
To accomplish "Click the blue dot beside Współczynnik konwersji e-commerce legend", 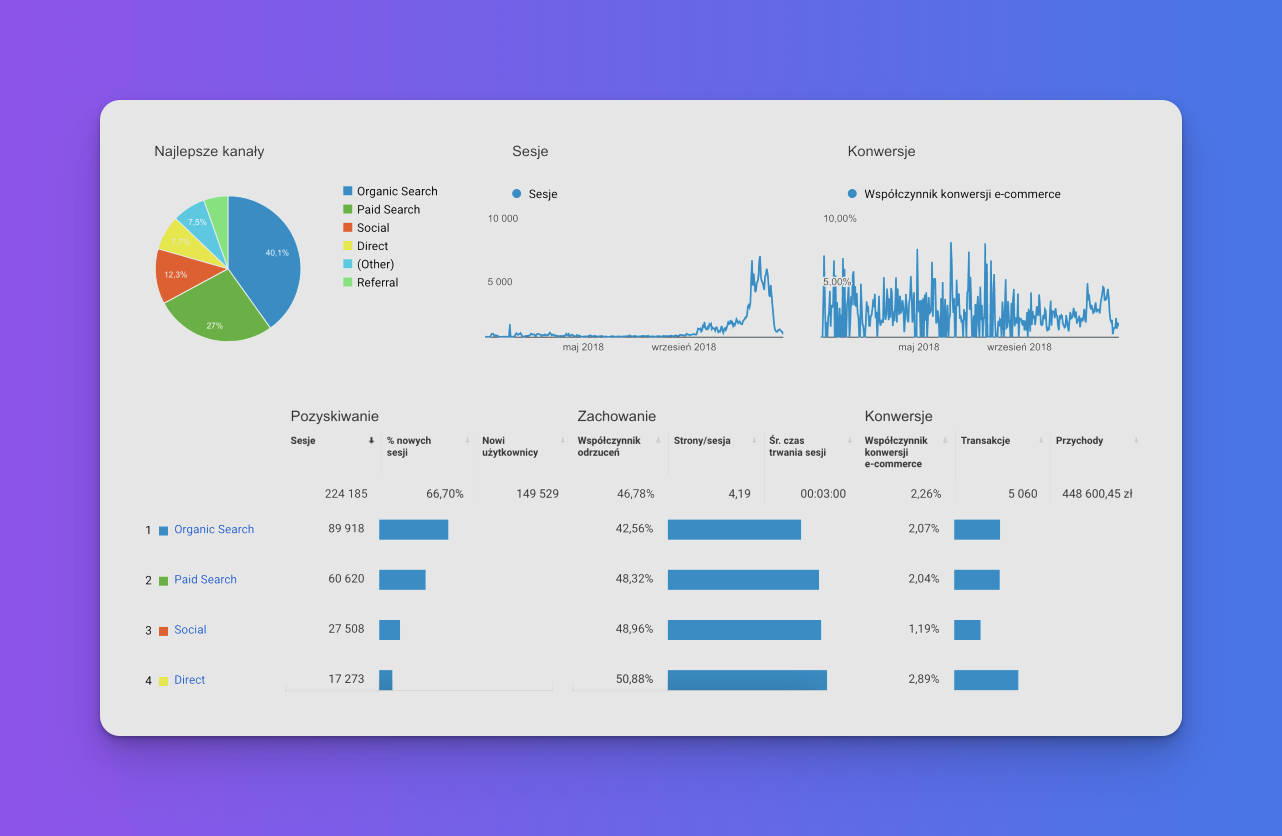I will 852,194.
